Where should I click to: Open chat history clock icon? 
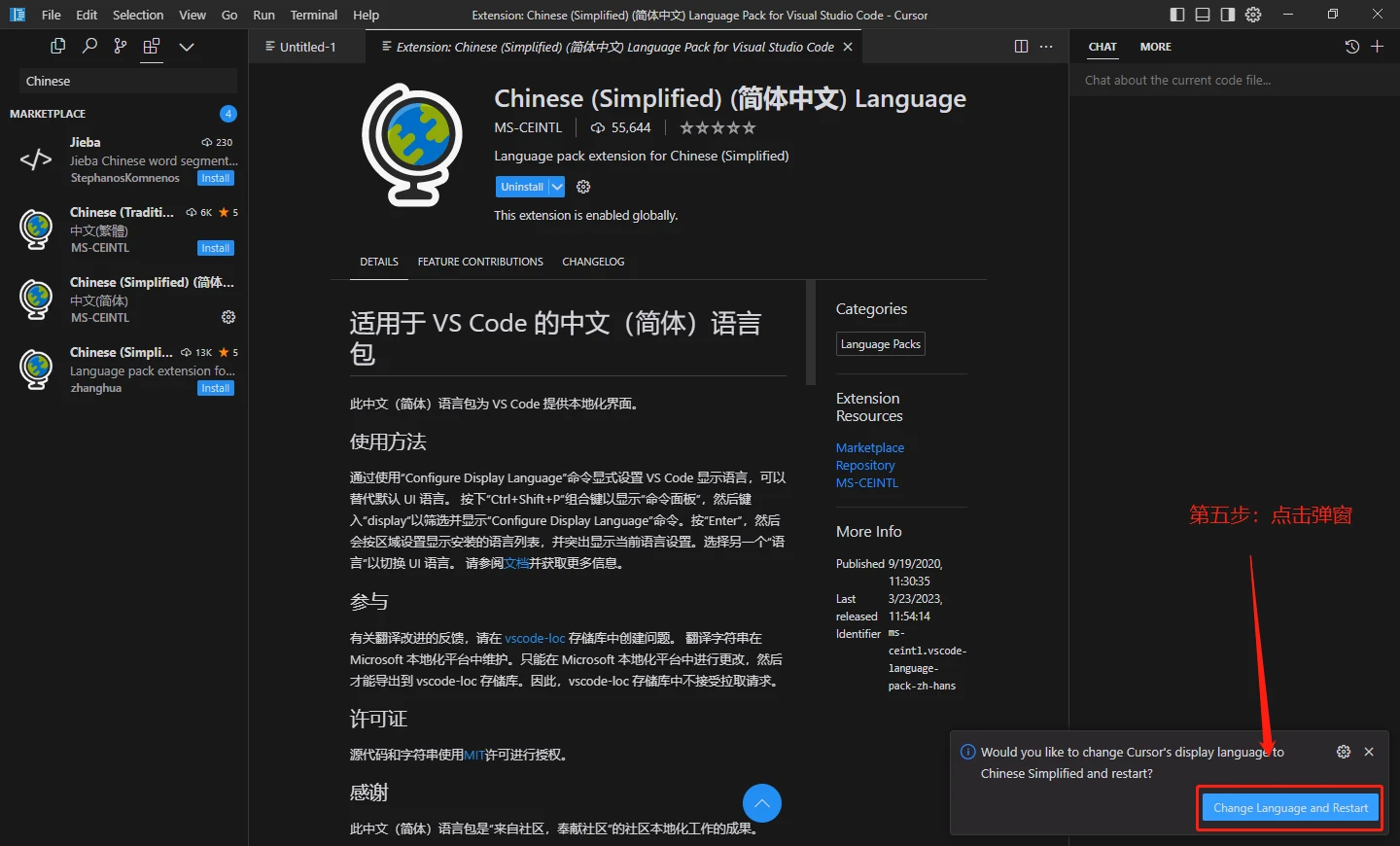tap(1351, 47)
